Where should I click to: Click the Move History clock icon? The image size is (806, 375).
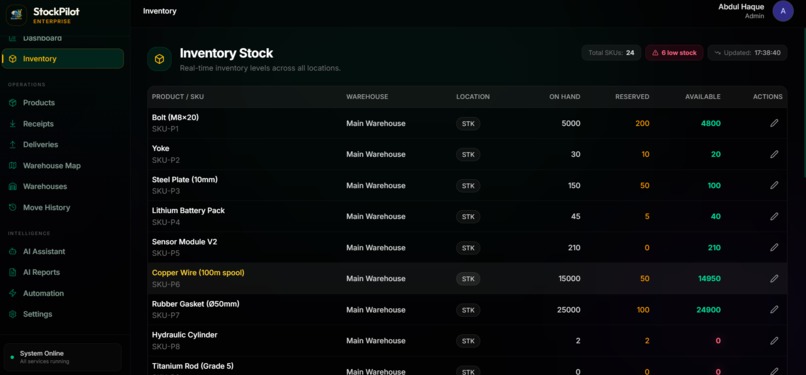[x=13, y=208]
